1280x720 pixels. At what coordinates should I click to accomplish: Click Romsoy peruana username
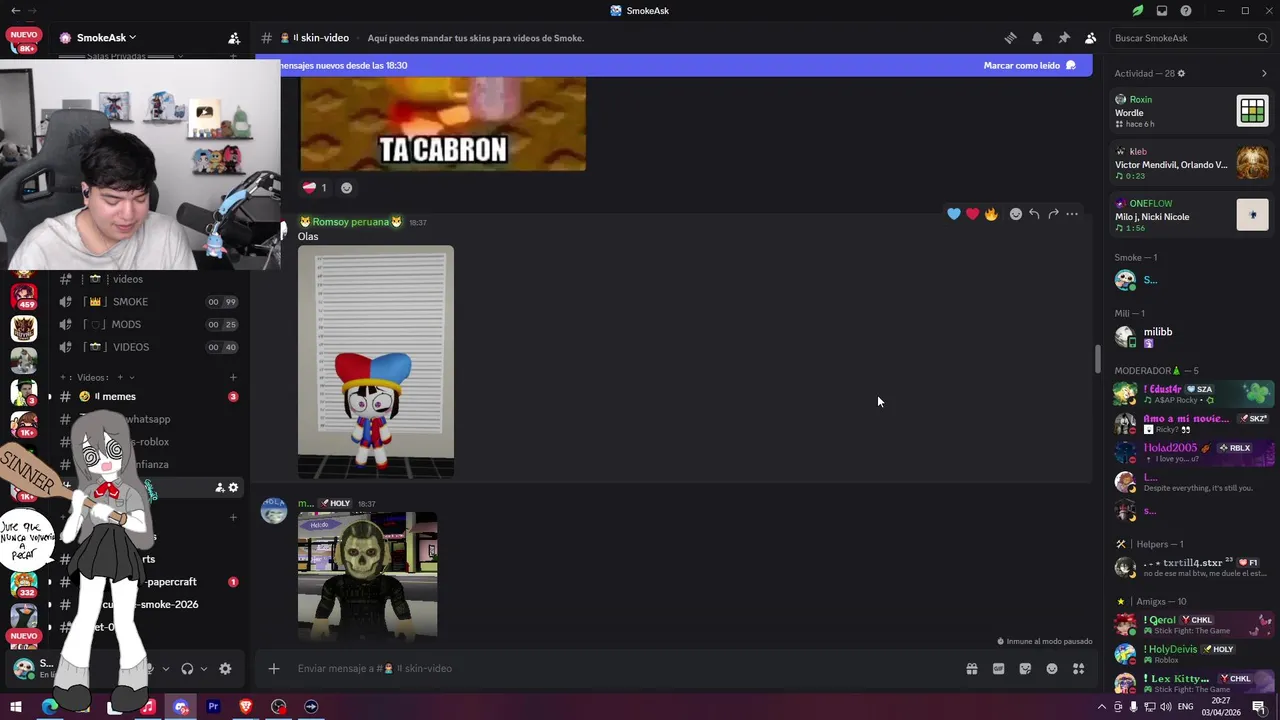[351, 222]
